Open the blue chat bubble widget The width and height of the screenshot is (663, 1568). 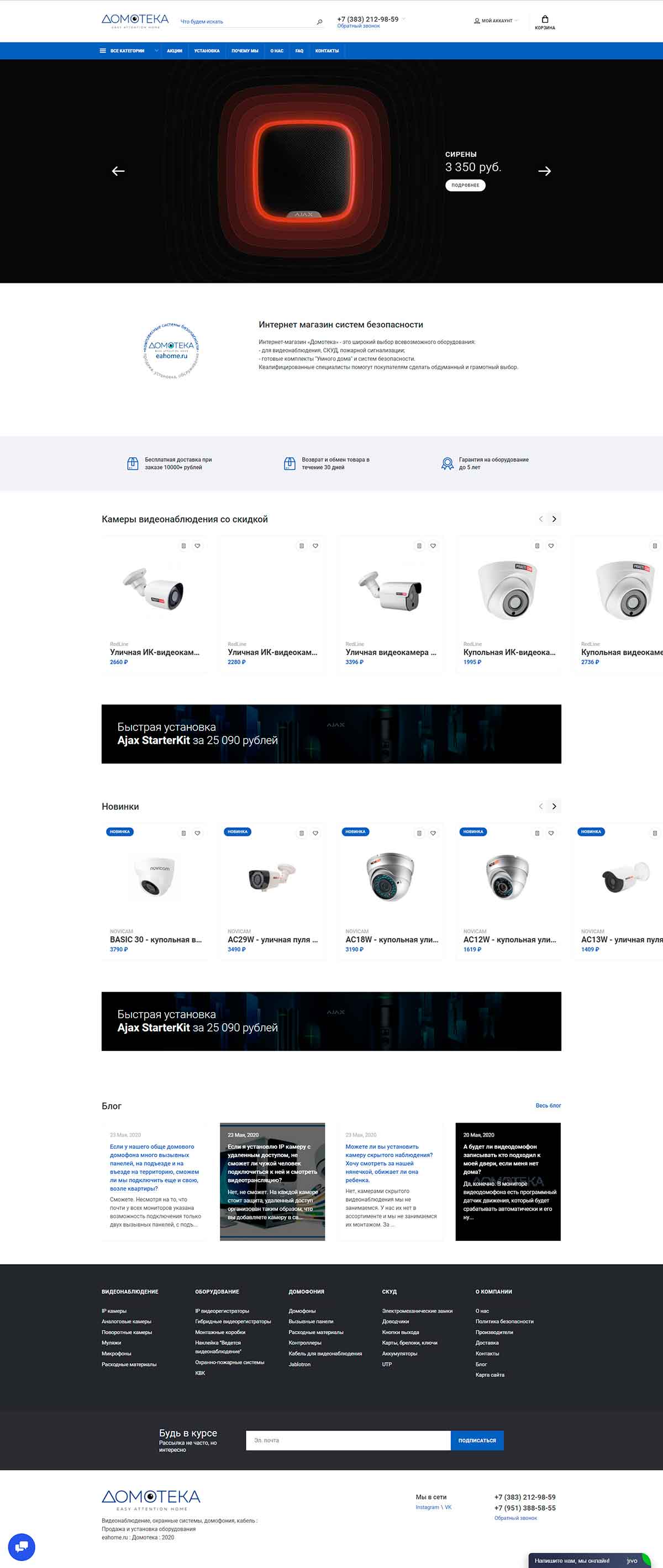(x=22, y=1546)
